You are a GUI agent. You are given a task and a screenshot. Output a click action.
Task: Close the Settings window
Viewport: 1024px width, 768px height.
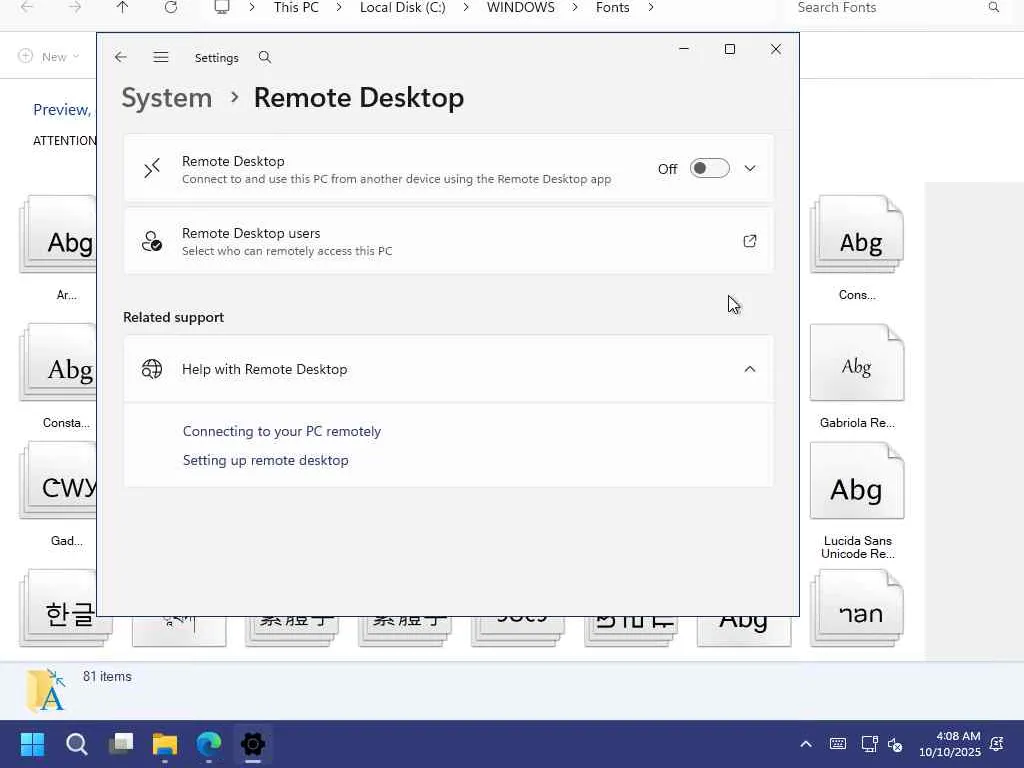[776, 49]
